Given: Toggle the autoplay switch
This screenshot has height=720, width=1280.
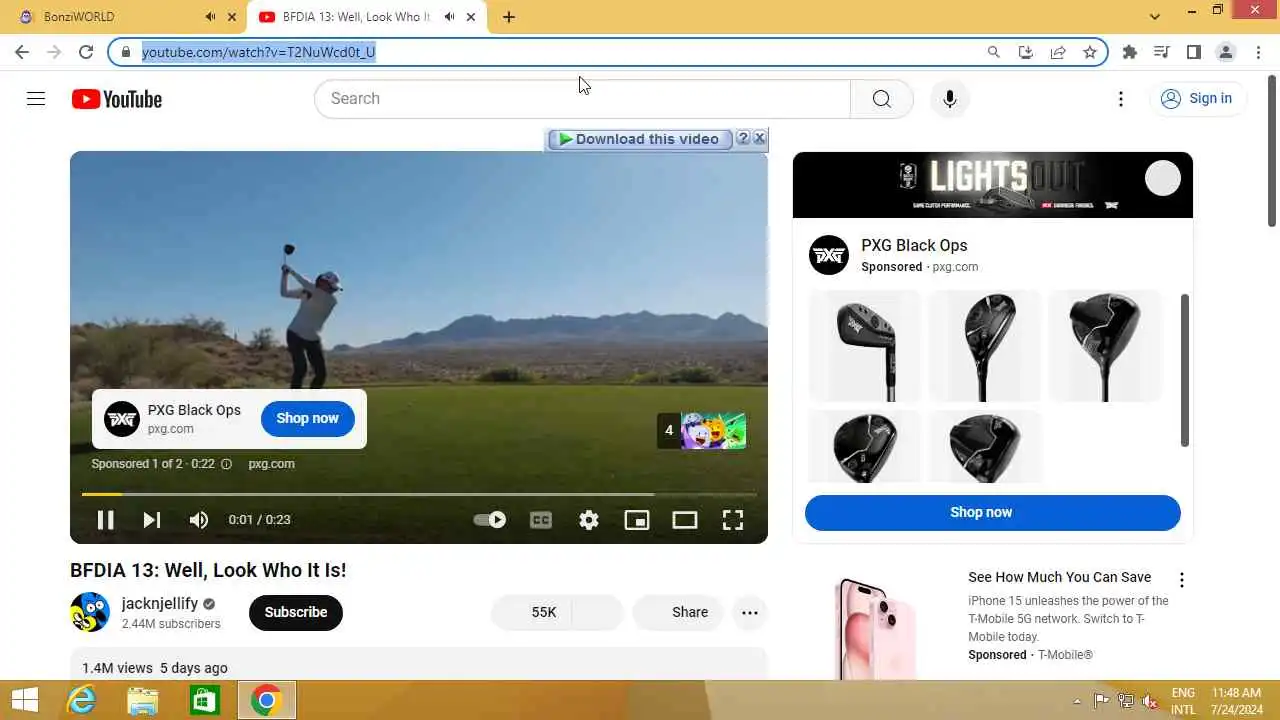Looking at the screenshot, I should pyautogui.click(x=490, y=520).
